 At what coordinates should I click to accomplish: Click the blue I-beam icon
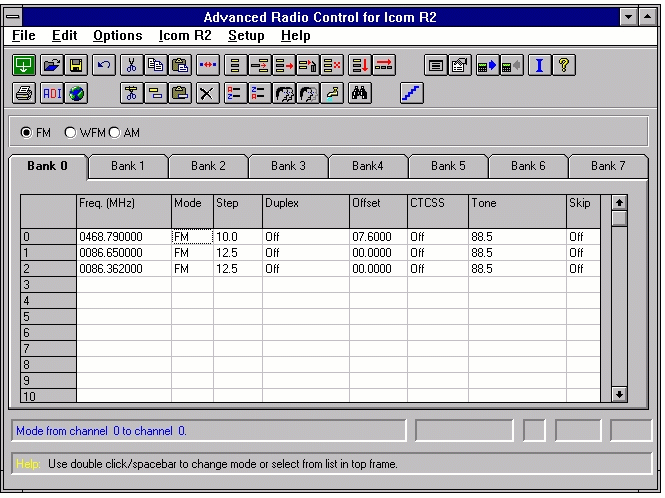click(539, 65)
